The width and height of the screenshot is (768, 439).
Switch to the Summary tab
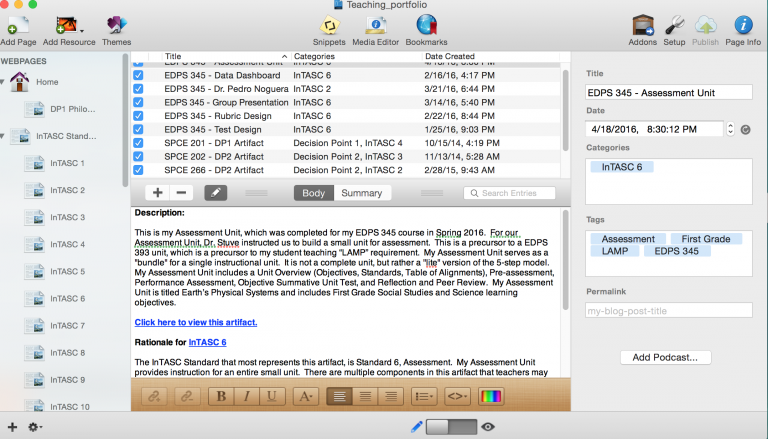pyautogui.click(x=361, y=193)
